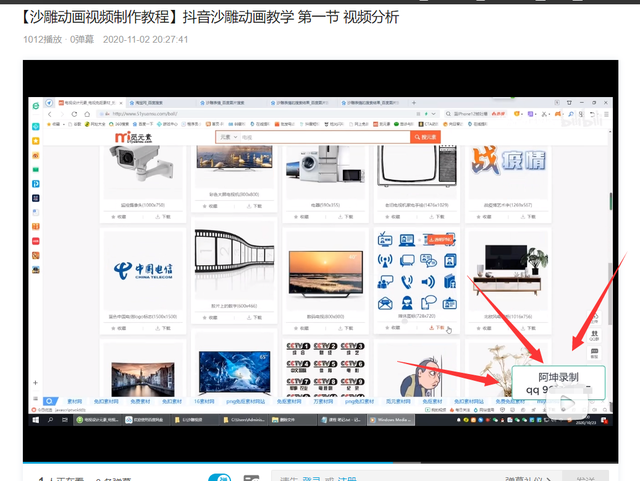The height and width of the screenshot is (481, 640).
Task: Toggle the danmaku switch below the video
Action: click(220, 478)
